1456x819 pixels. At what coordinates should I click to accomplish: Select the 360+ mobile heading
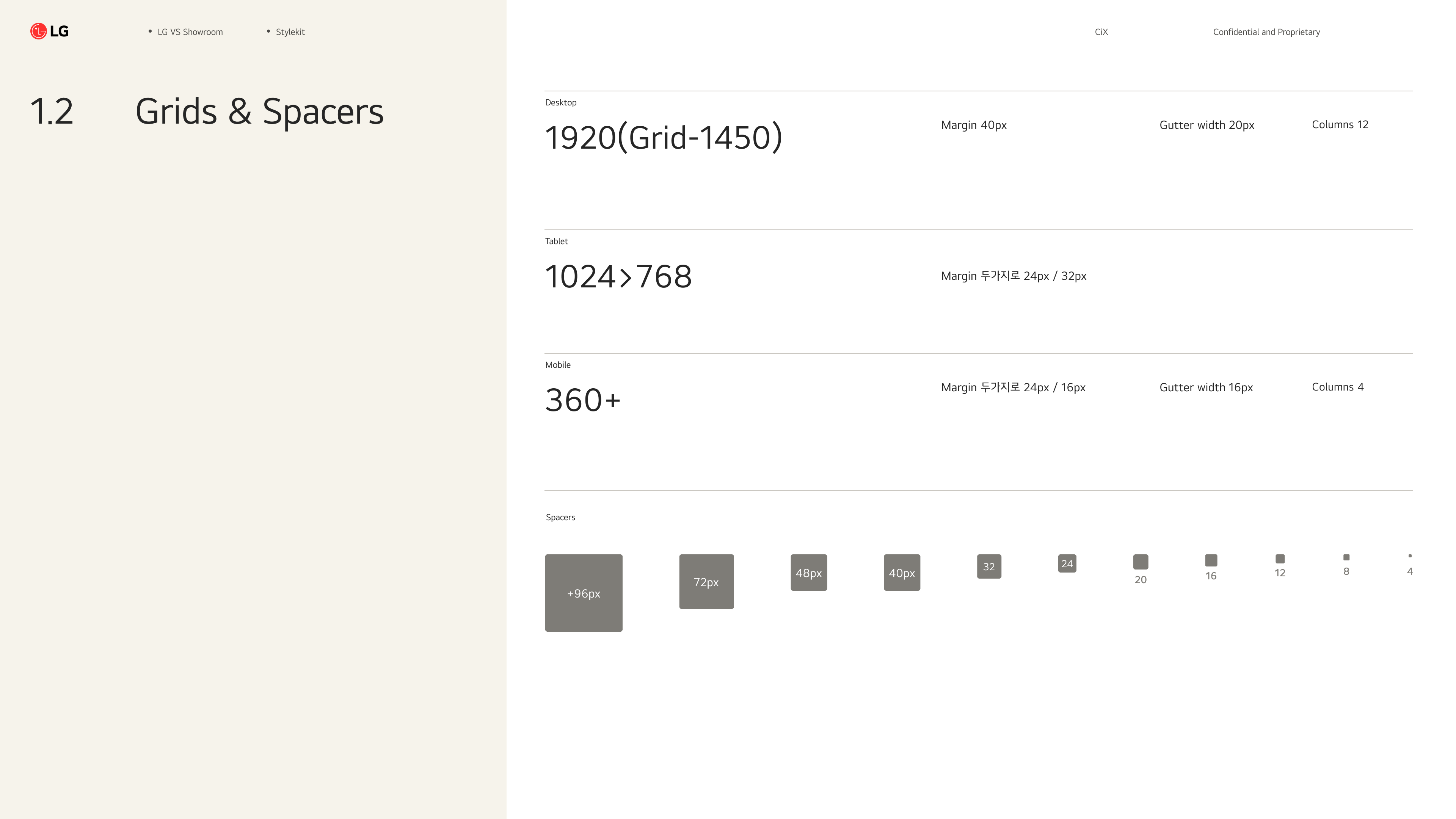[x=582, y=400]
